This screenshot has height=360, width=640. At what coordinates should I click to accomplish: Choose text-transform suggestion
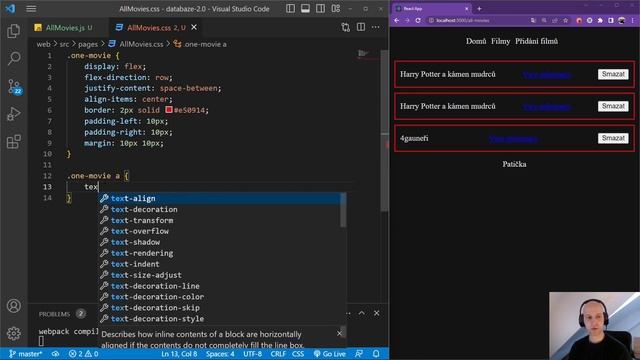click(220, 220)
